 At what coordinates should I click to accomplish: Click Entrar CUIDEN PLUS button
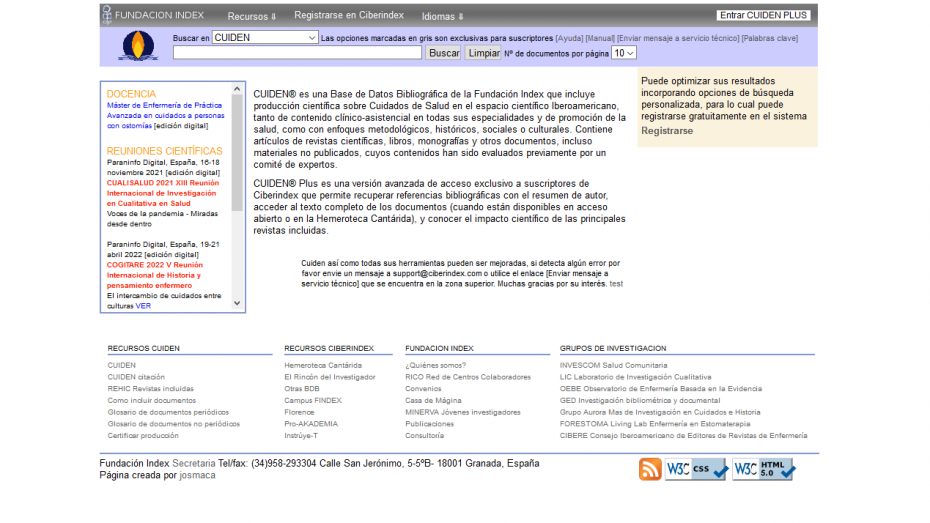763,15
